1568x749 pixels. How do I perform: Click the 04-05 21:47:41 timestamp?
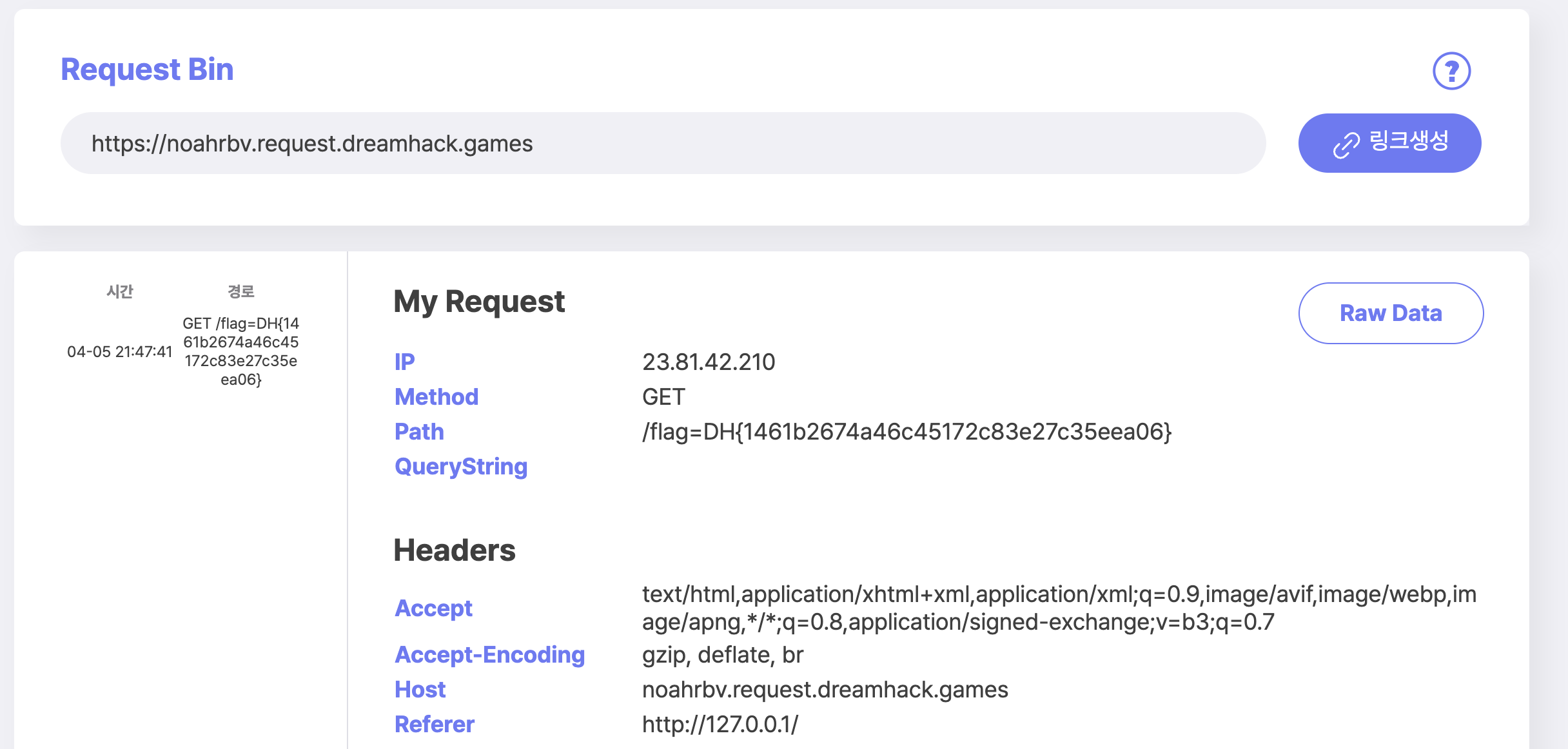(x=120, y=352)
